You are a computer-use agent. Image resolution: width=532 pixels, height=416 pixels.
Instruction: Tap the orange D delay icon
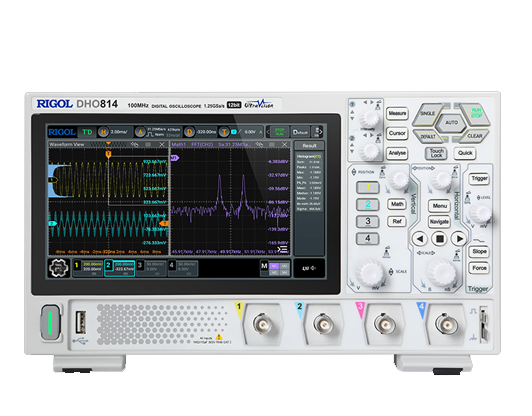(189, 132)
